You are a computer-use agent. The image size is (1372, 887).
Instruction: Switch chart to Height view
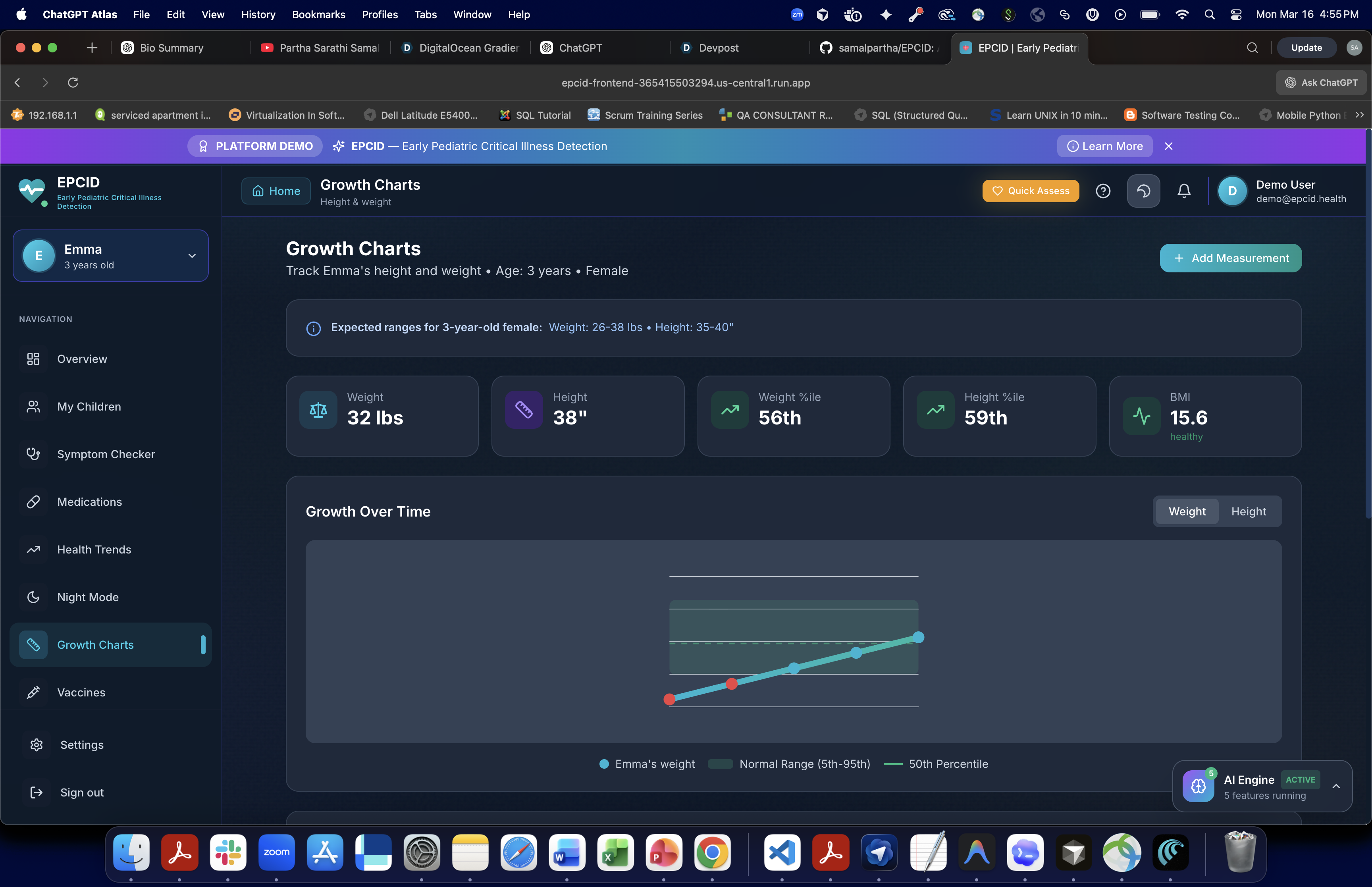click(x=1248, y=511)
